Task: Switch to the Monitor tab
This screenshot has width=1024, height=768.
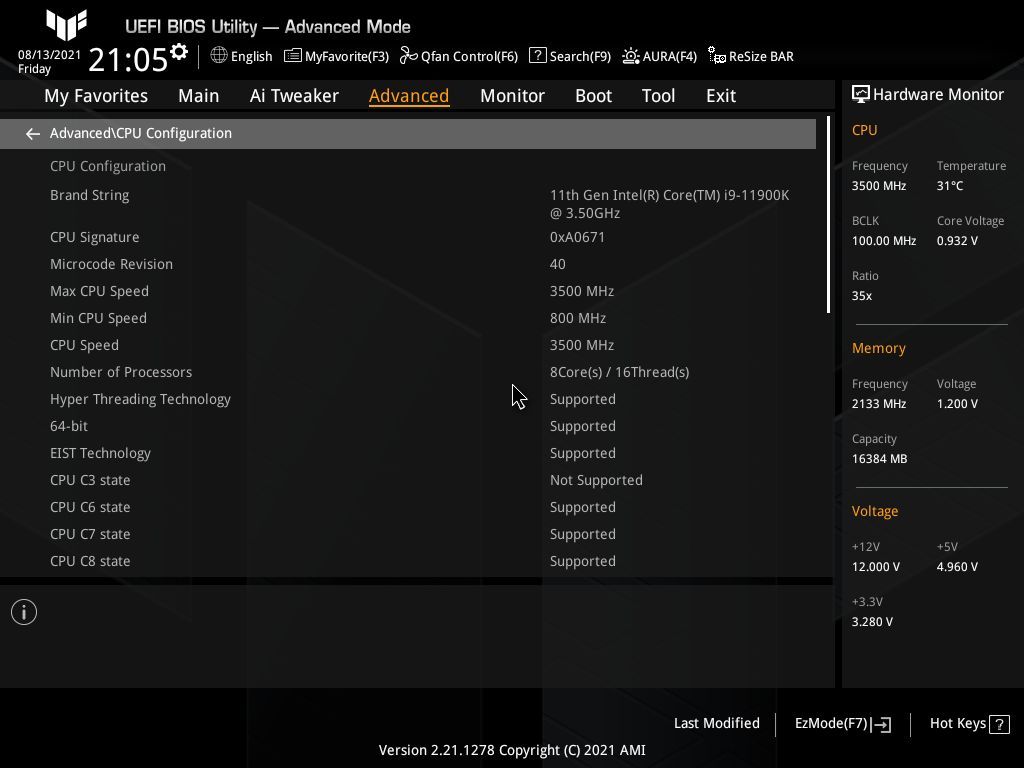Action: click(512, 96)
